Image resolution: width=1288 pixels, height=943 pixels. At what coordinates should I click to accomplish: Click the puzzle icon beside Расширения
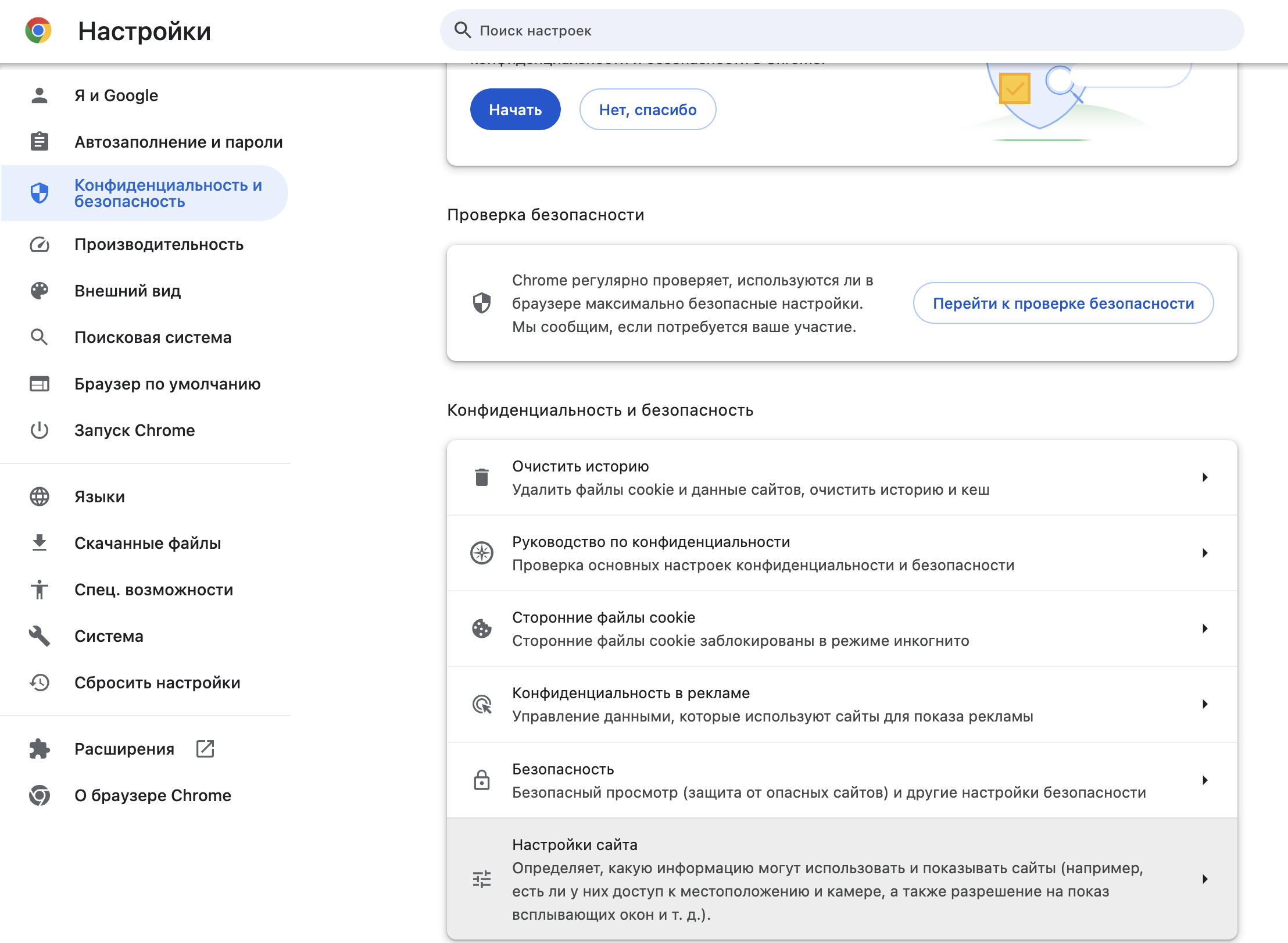[x=39, y=748]
